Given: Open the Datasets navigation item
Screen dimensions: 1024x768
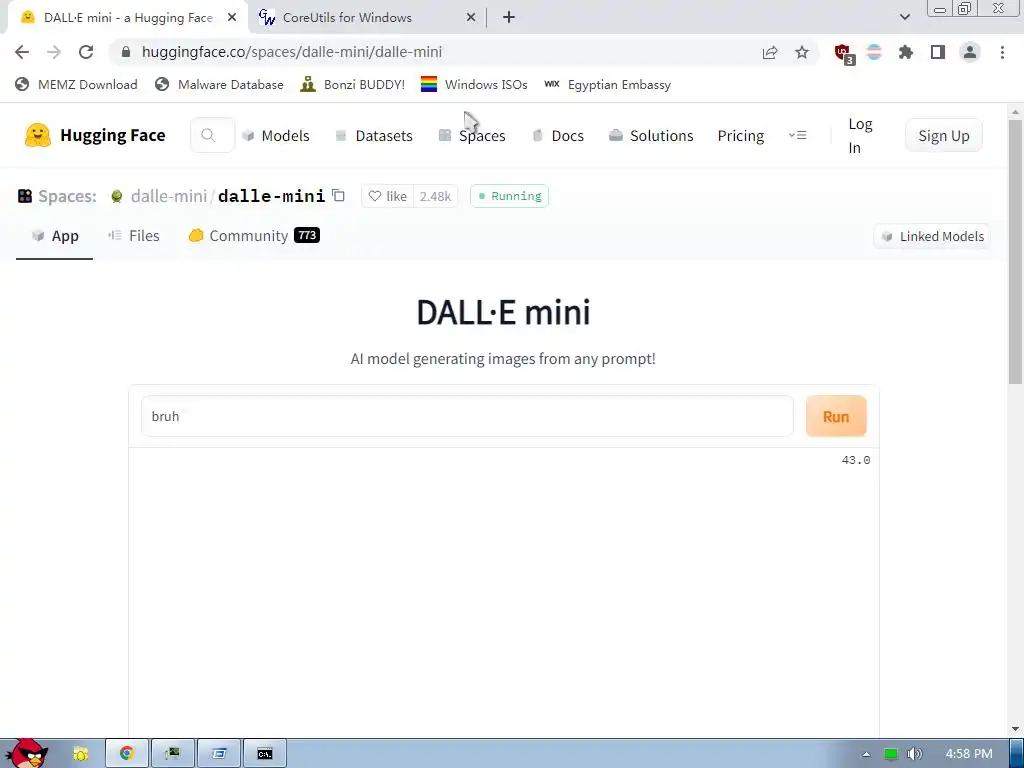Looking at the screenshot, I should [374, 136].
